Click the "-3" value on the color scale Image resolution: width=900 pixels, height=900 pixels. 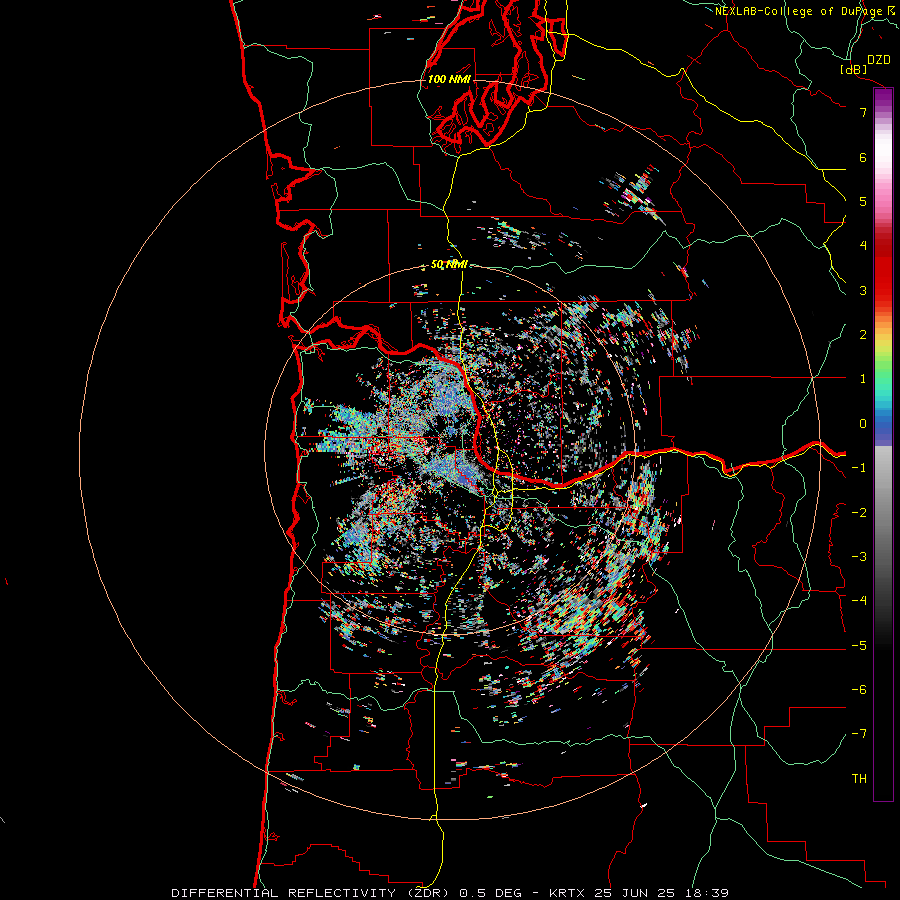(x=859, y=557)
